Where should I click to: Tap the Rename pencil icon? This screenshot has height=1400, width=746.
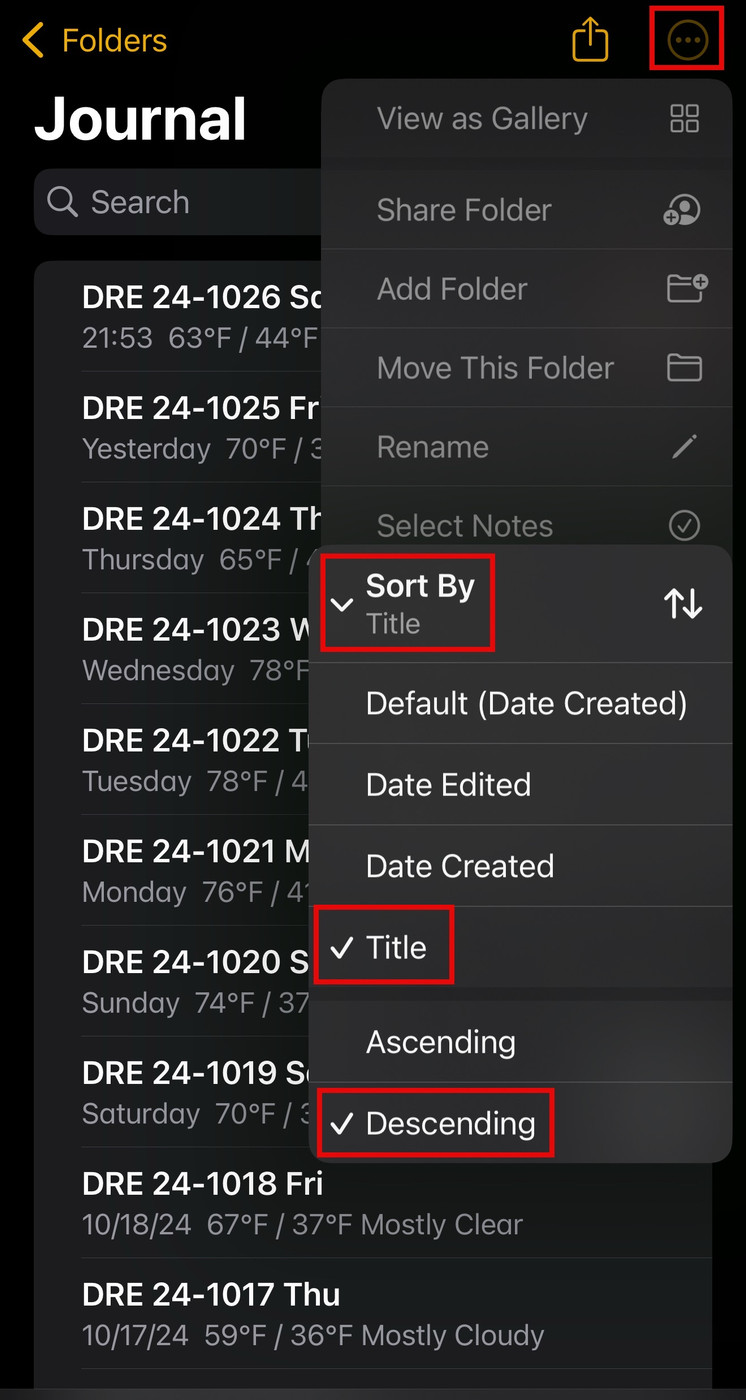click(x=684, y=447)
